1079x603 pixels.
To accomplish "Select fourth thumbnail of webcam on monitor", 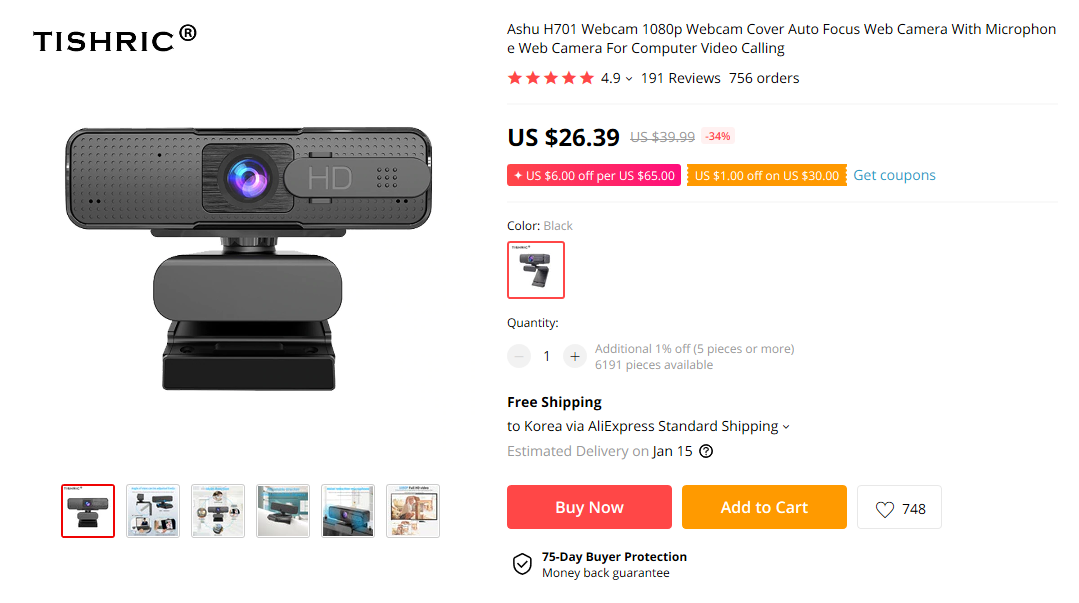I will 283,511.
